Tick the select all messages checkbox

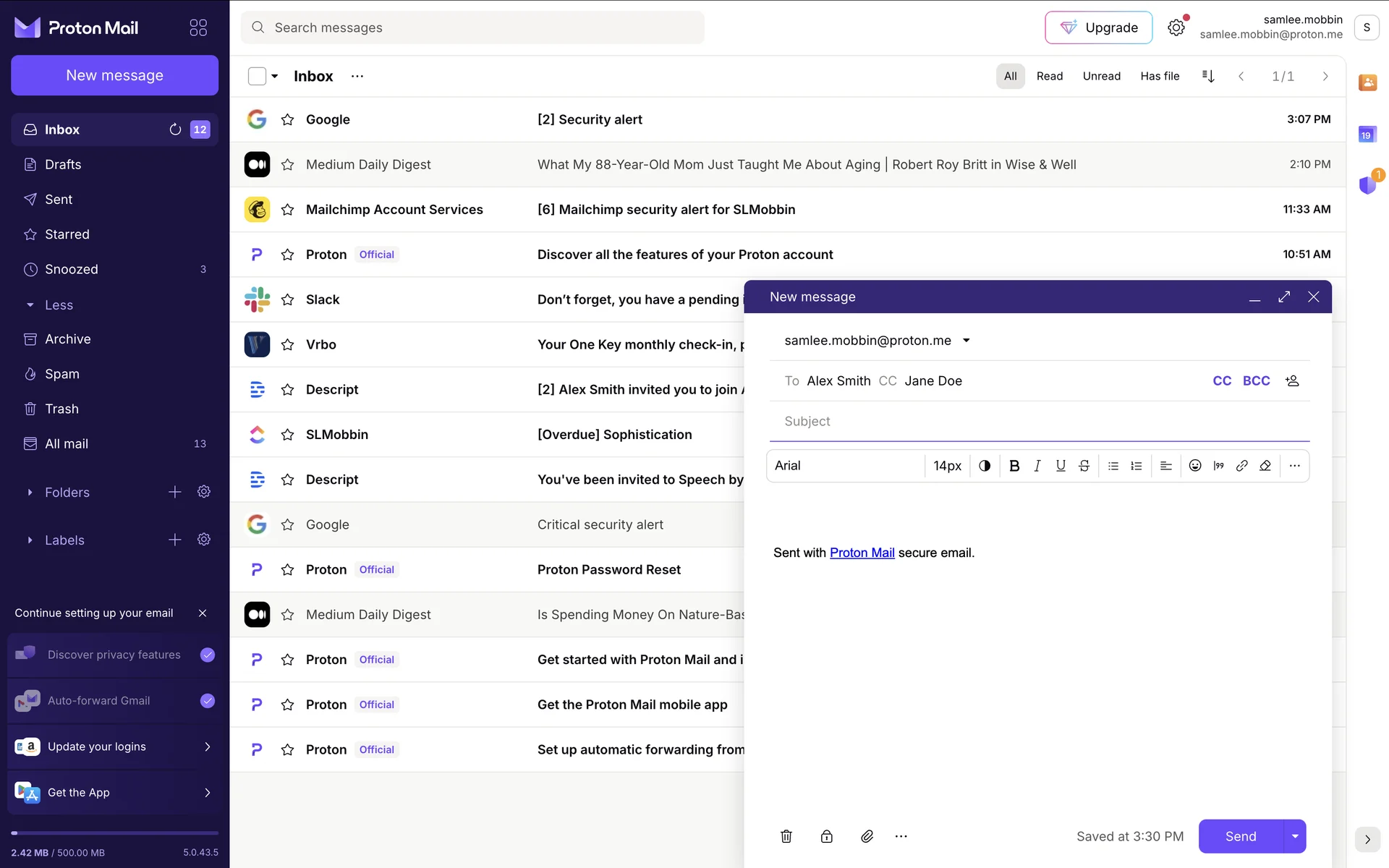(x=257, y=76)
